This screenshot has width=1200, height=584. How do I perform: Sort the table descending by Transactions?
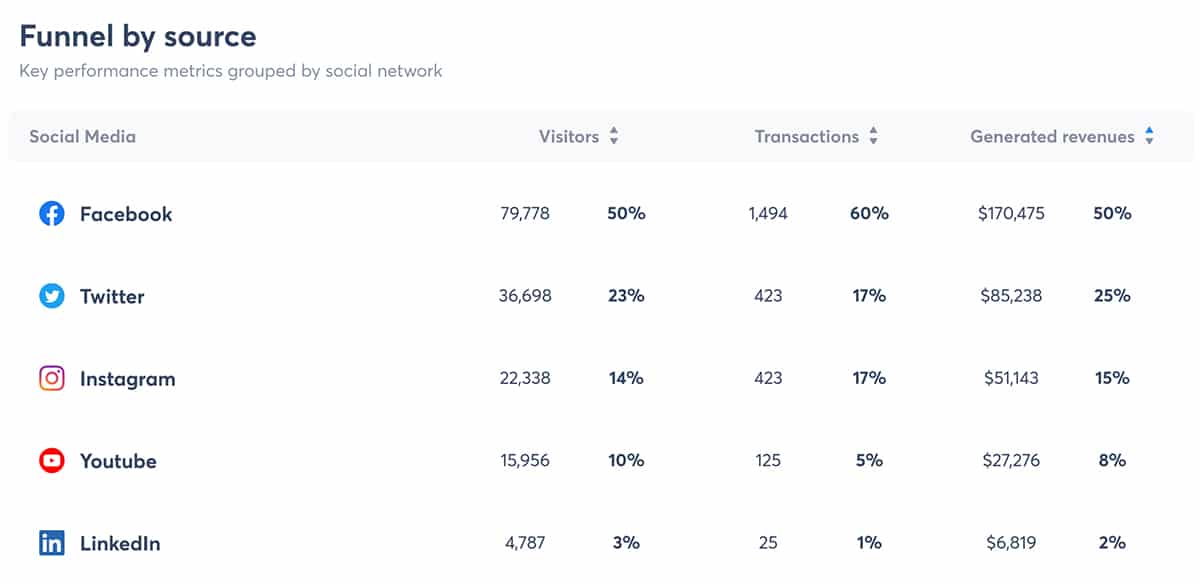pos(874,141)
